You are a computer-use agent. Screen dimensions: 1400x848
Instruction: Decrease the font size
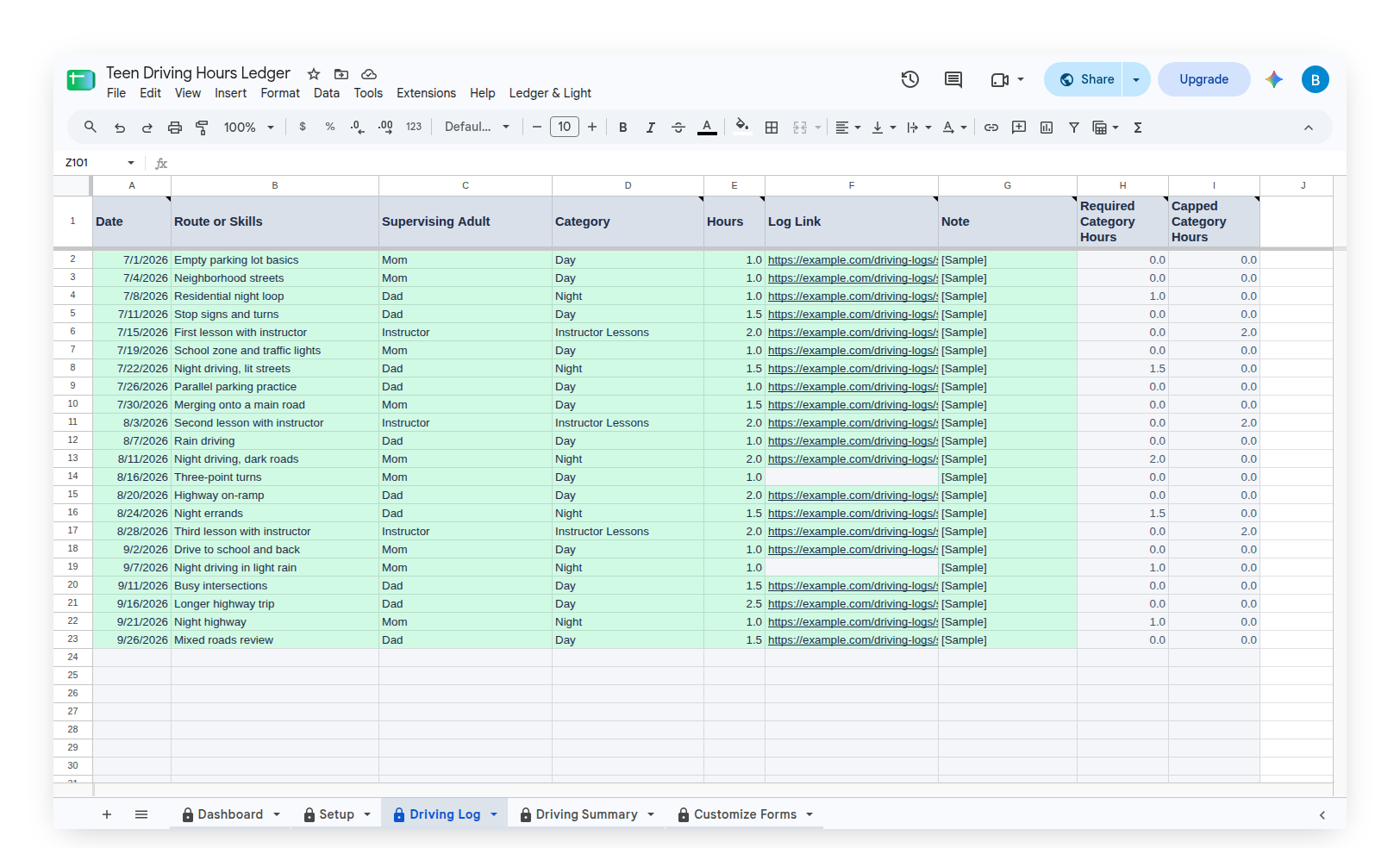(x=537, y=127)
